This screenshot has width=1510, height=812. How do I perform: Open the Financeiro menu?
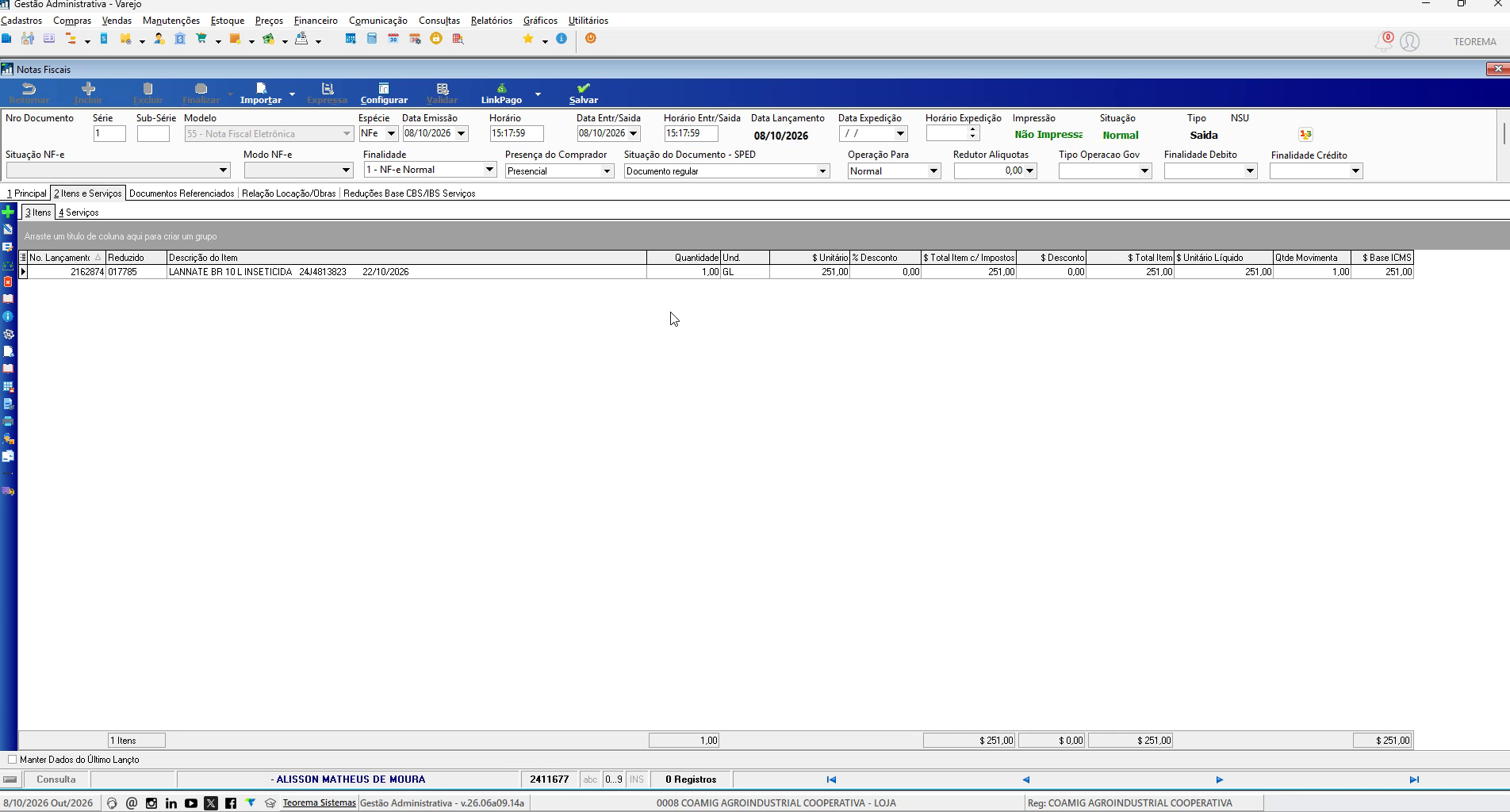point(316,21)
